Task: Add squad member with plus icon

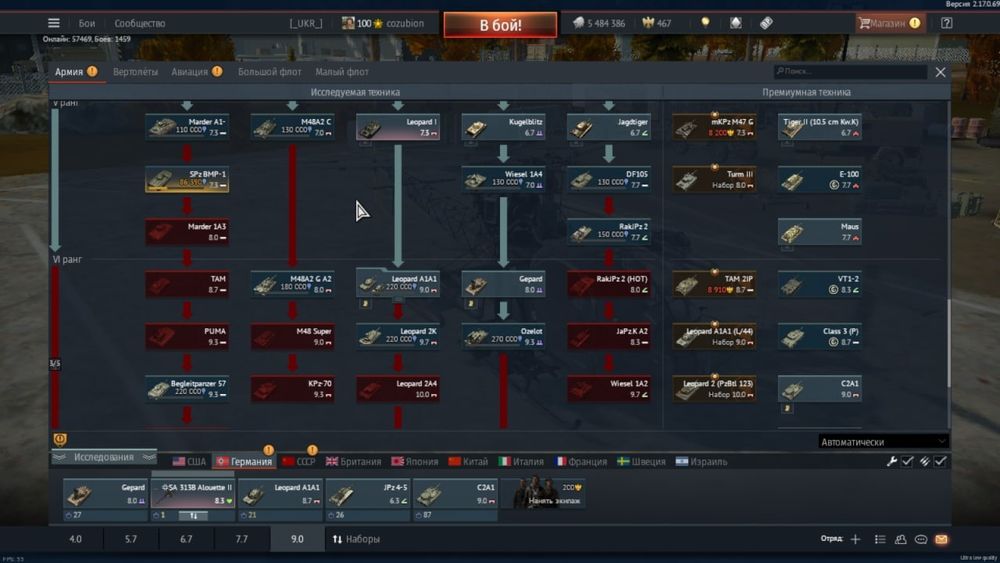Action: (855, 539)
